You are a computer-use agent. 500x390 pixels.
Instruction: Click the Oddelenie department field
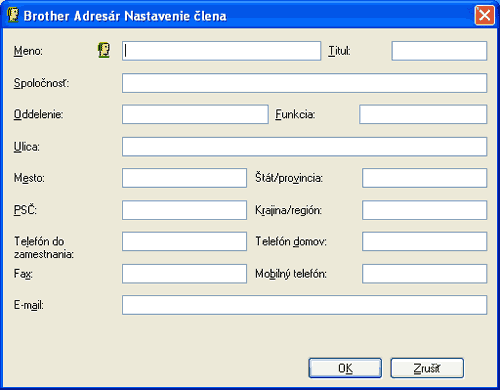point(195,114)
